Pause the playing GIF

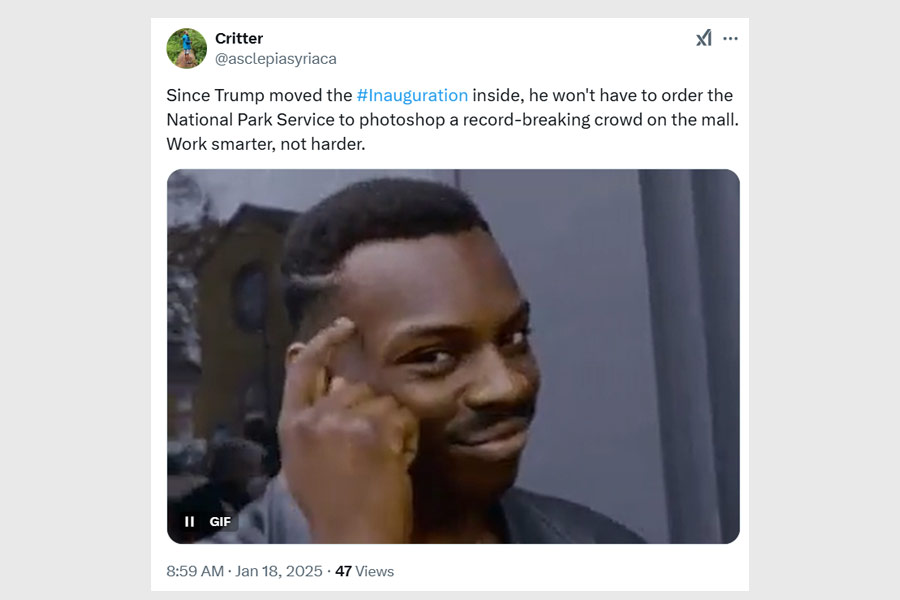[x=189, y=521]
